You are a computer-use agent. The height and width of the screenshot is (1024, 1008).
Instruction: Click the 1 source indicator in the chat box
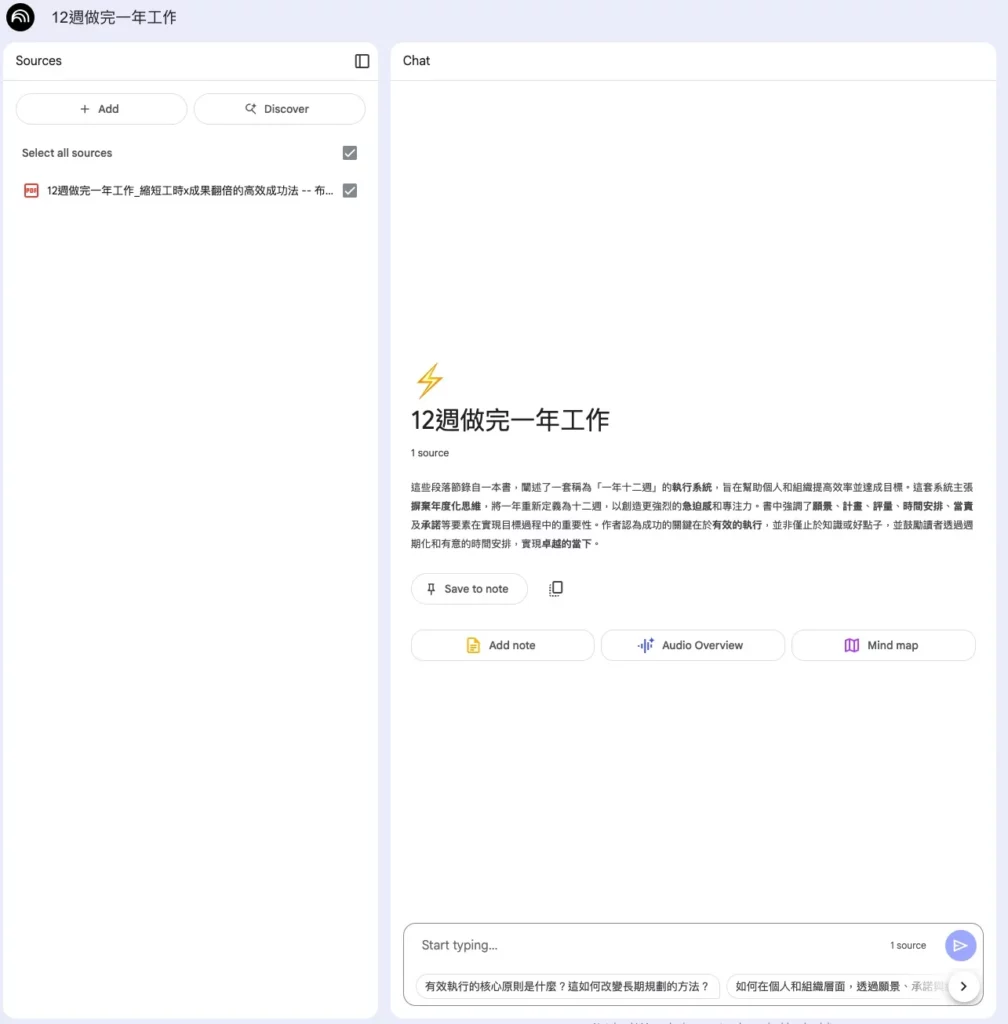click(907, 945)
